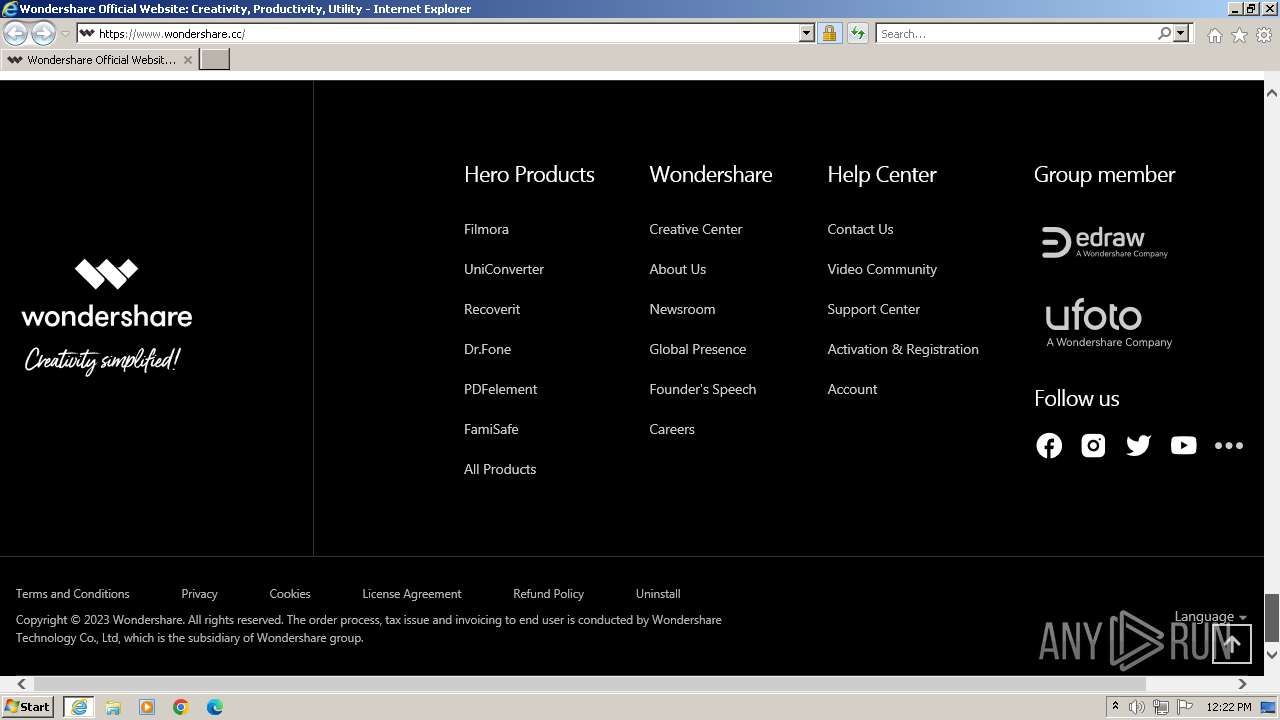Click the volume speaker tray icon
The height and width of the screenshot is (720, 1280).
[x=1137, y=707]
